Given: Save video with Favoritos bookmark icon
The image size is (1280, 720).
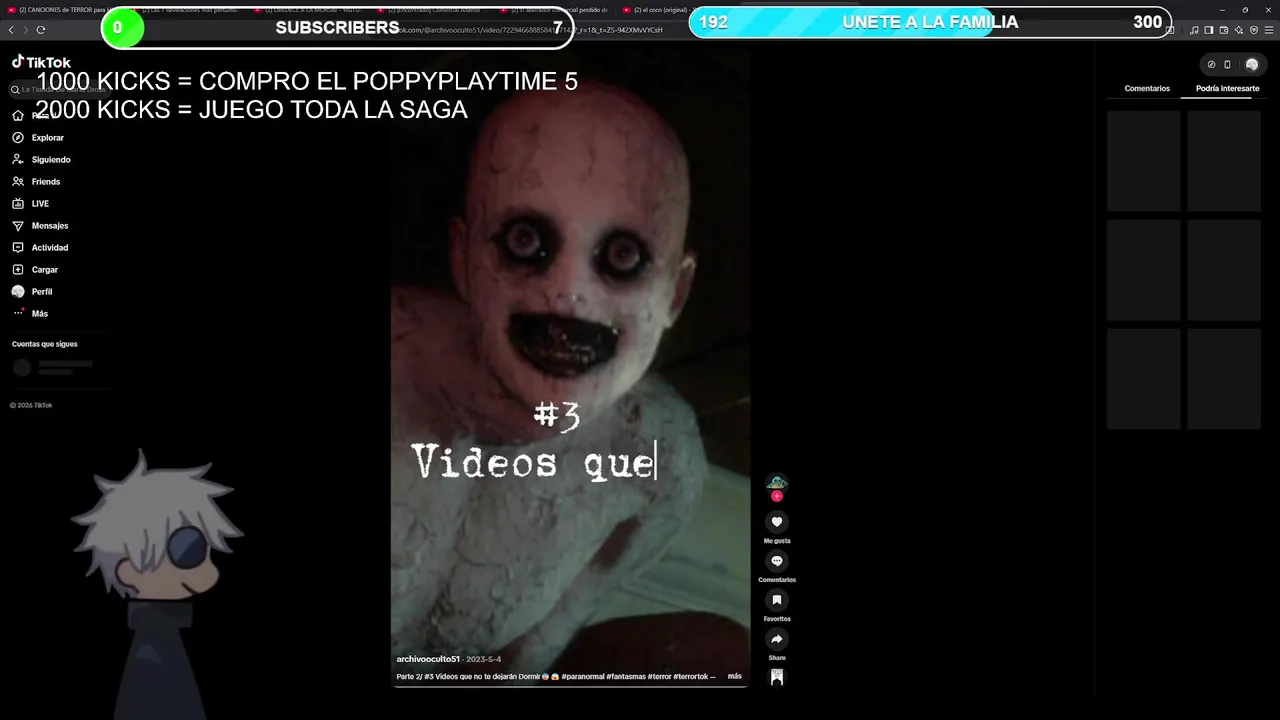Looking at the screenshot, I should point(777,600).
